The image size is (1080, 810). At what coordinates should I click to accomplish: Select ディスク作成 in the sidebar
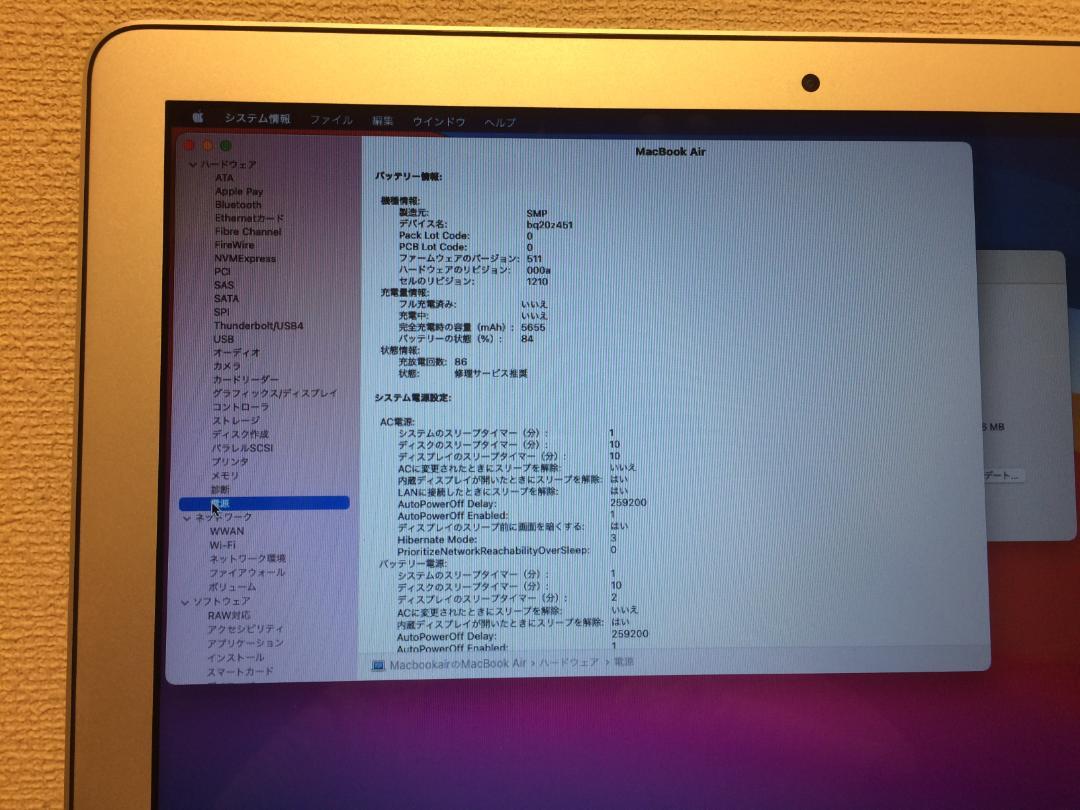240,434
